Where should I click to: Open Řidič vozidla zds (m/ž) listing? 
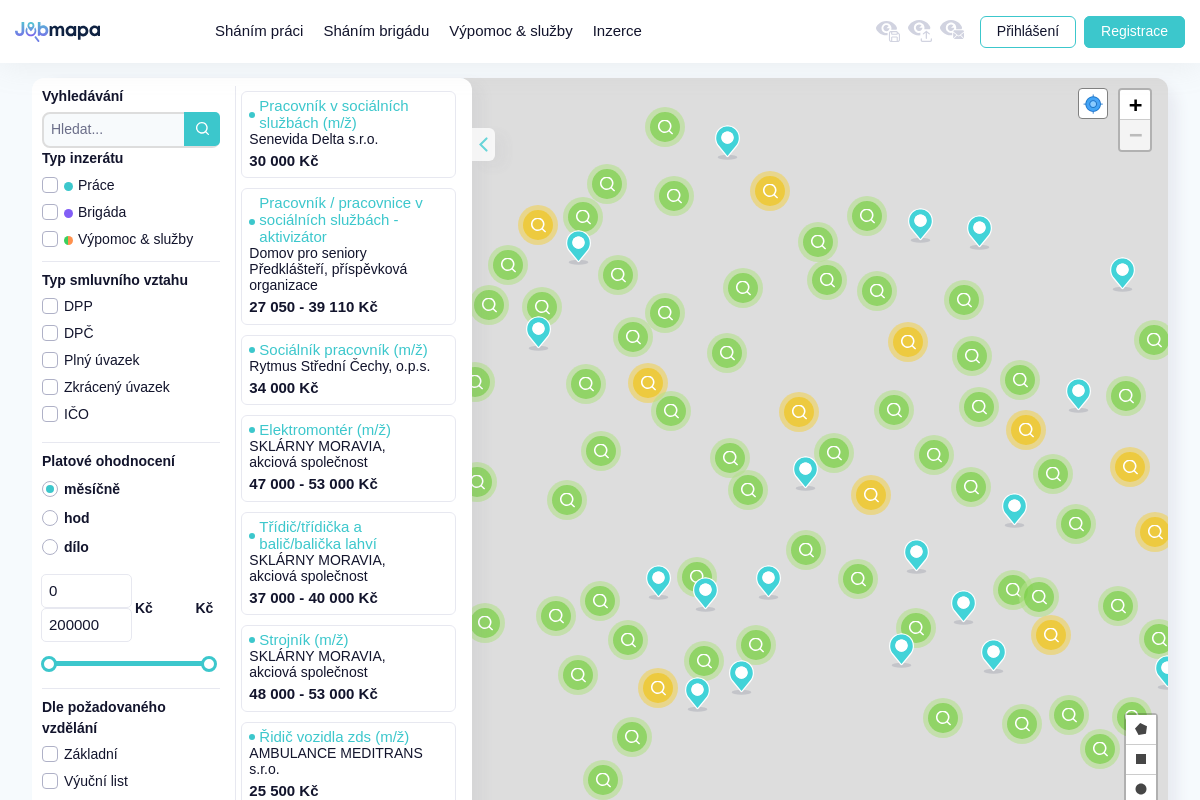[x=334, y=737]
